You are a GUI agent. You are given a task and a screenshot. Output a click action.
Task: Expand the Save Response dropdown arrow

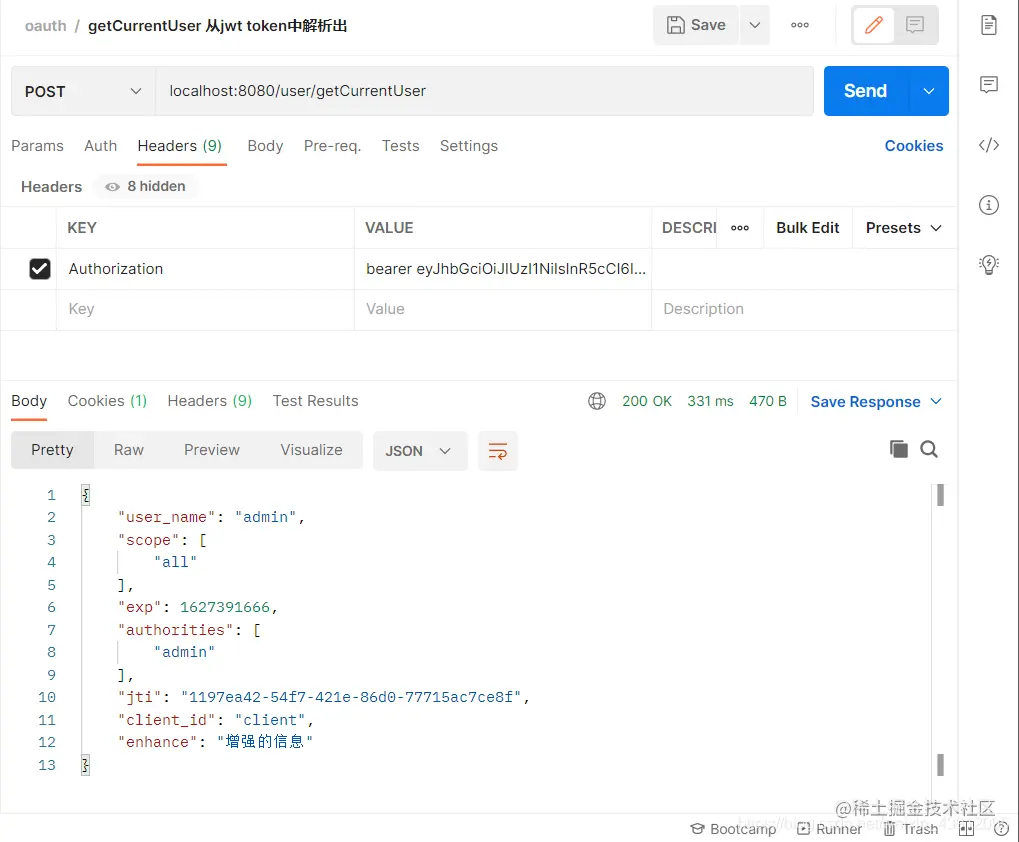point(936,402)
